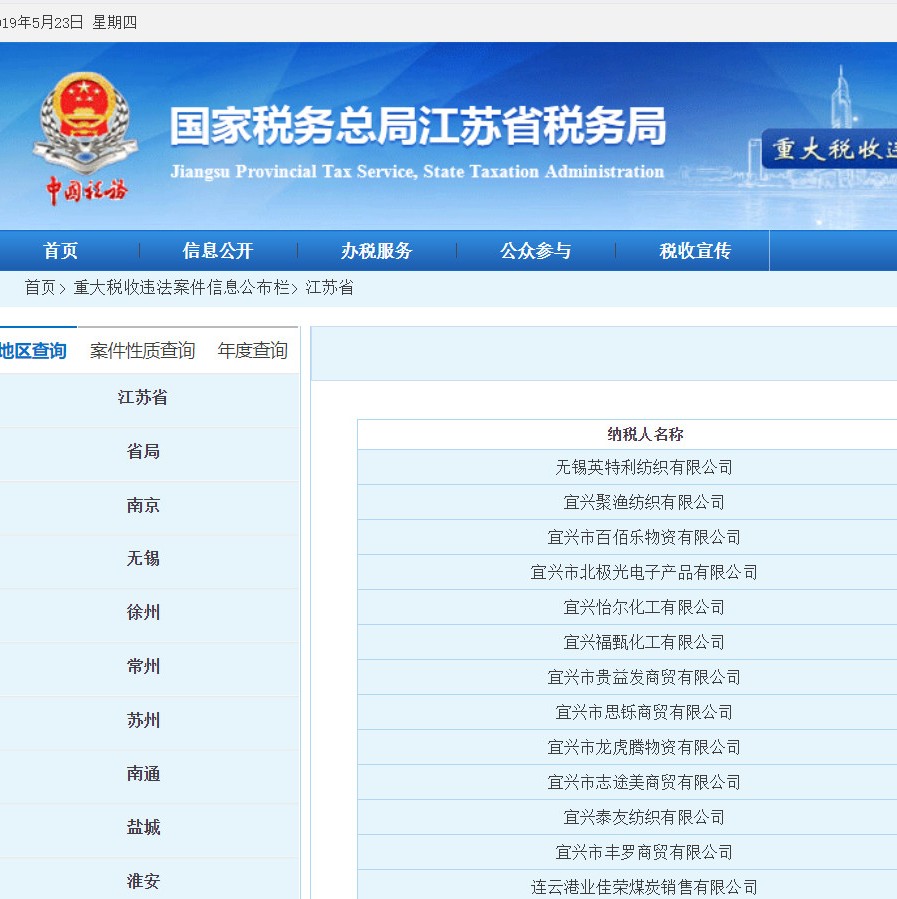Select 盐城 in the region list
The image size is (897, 899).
point(143,827)
